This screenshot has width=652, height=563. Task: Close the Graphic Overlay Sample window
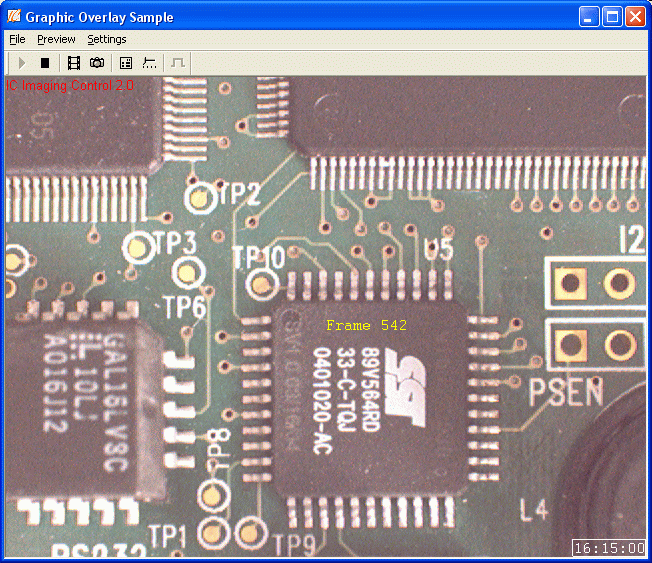635,17
